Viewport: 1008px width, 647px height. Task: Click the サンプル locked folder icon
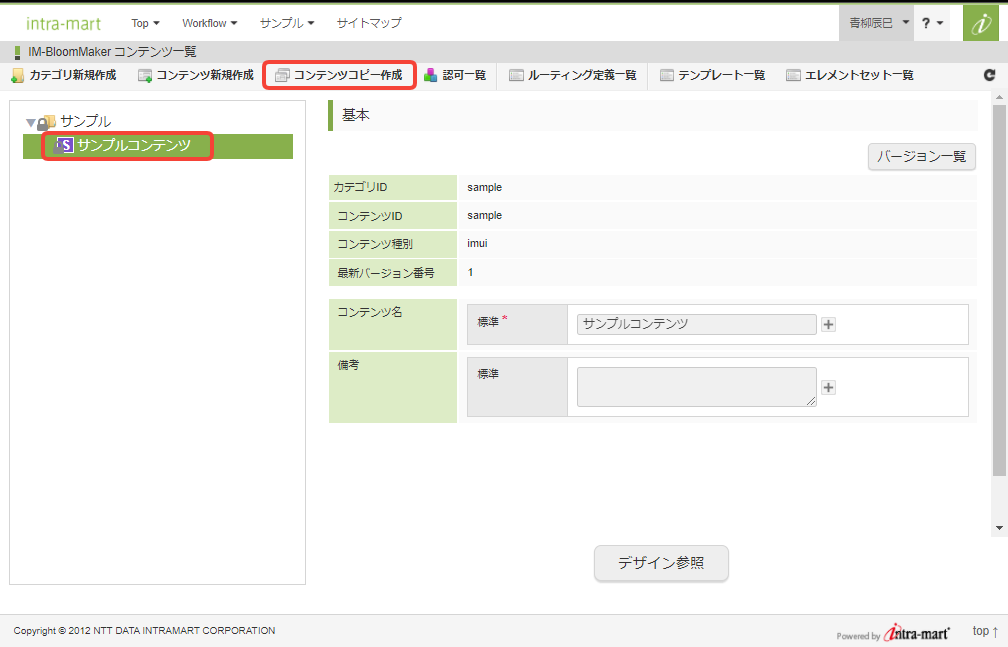point(46,122)
